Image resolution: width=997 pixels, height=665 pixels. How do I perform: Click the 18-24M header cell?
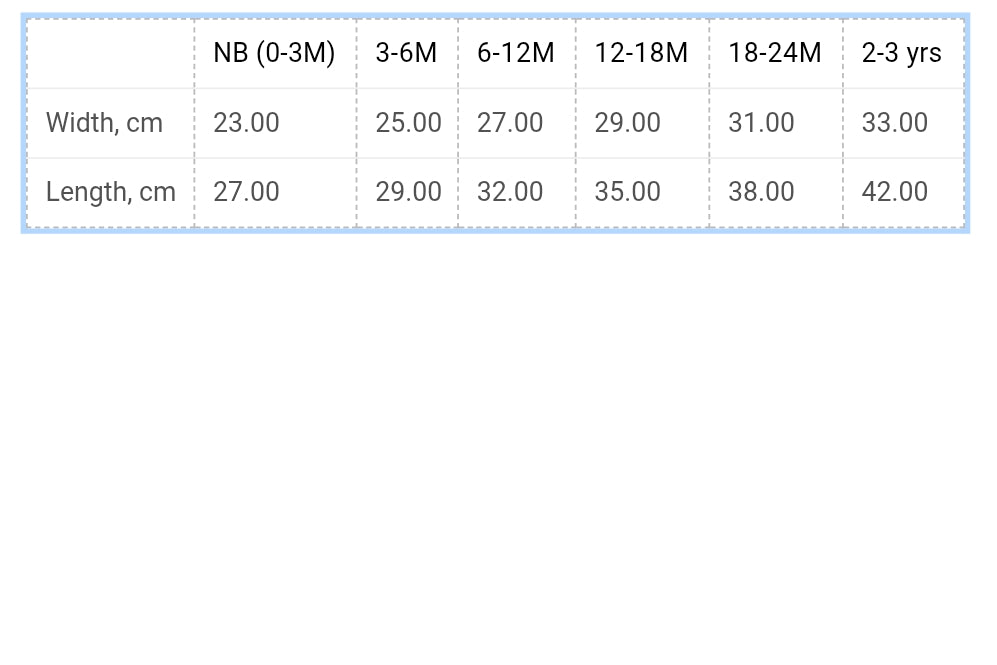775,53
